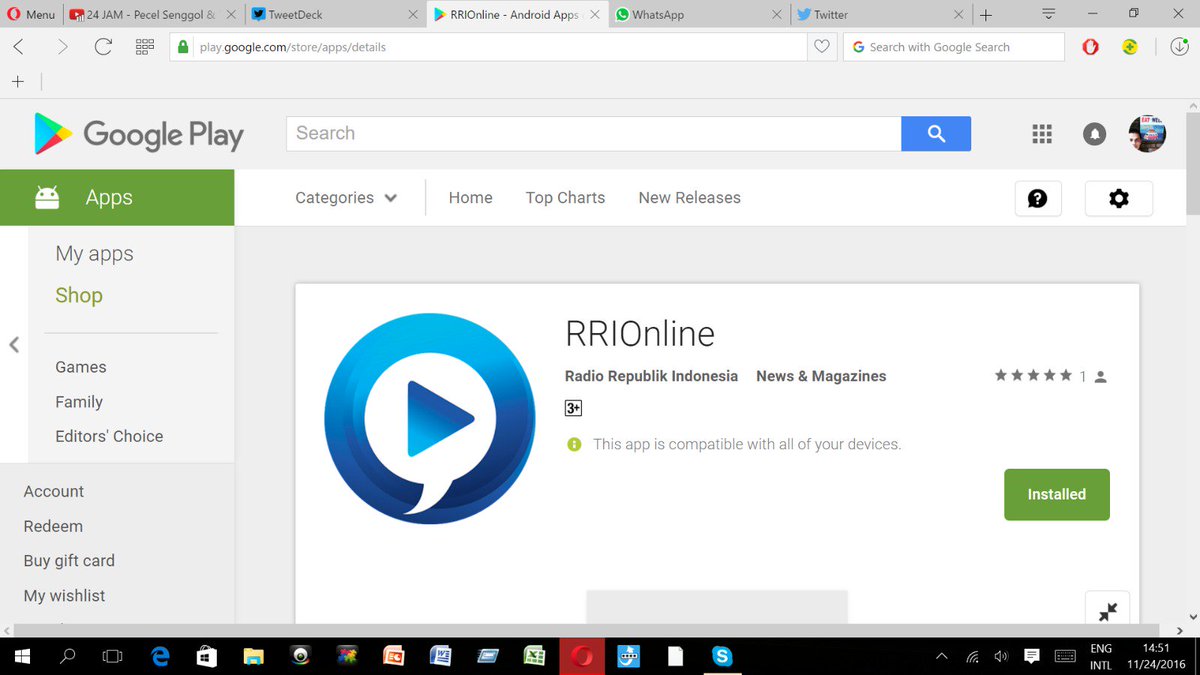Open Action Center notification toggle

coord(1031,656)
